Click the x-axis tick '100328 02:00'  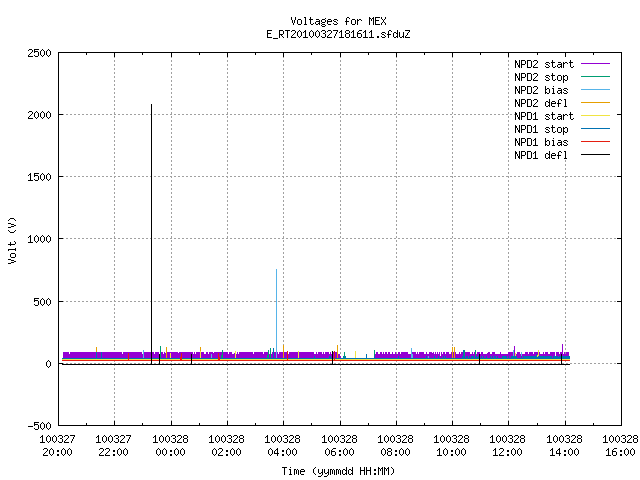click(227, 446)
